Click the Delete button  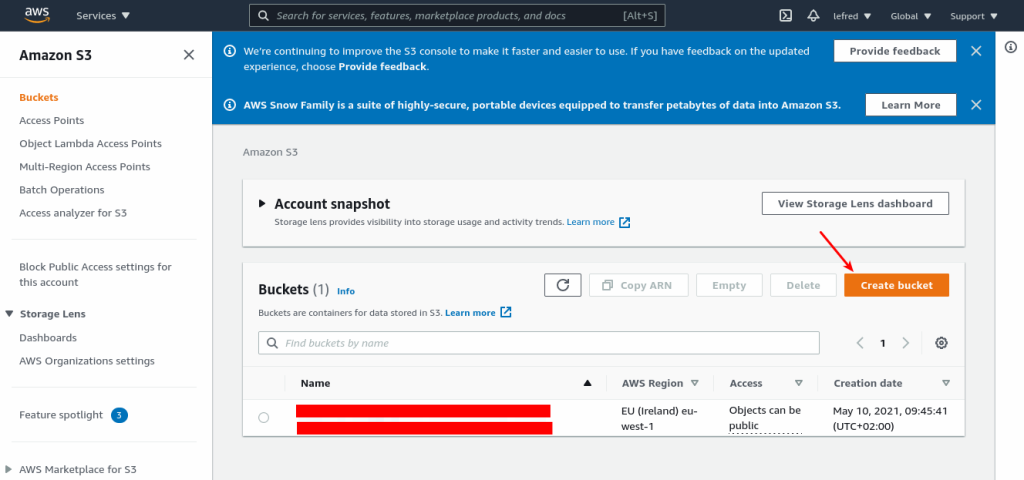[803, 285]
